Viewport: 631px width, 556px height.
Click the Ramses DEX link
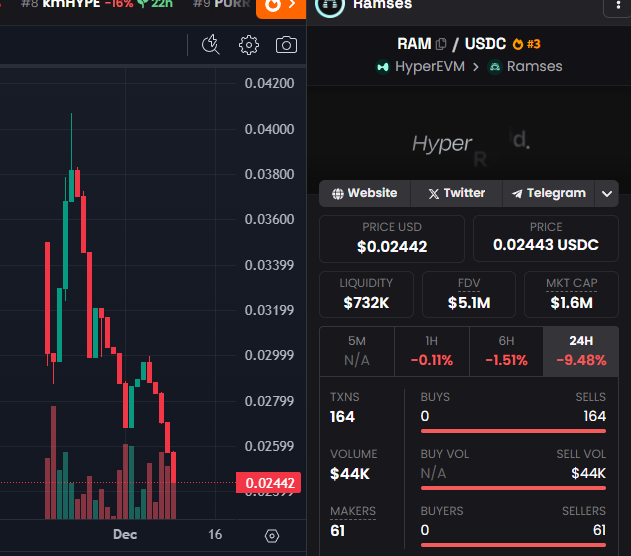tap(534, 66)
